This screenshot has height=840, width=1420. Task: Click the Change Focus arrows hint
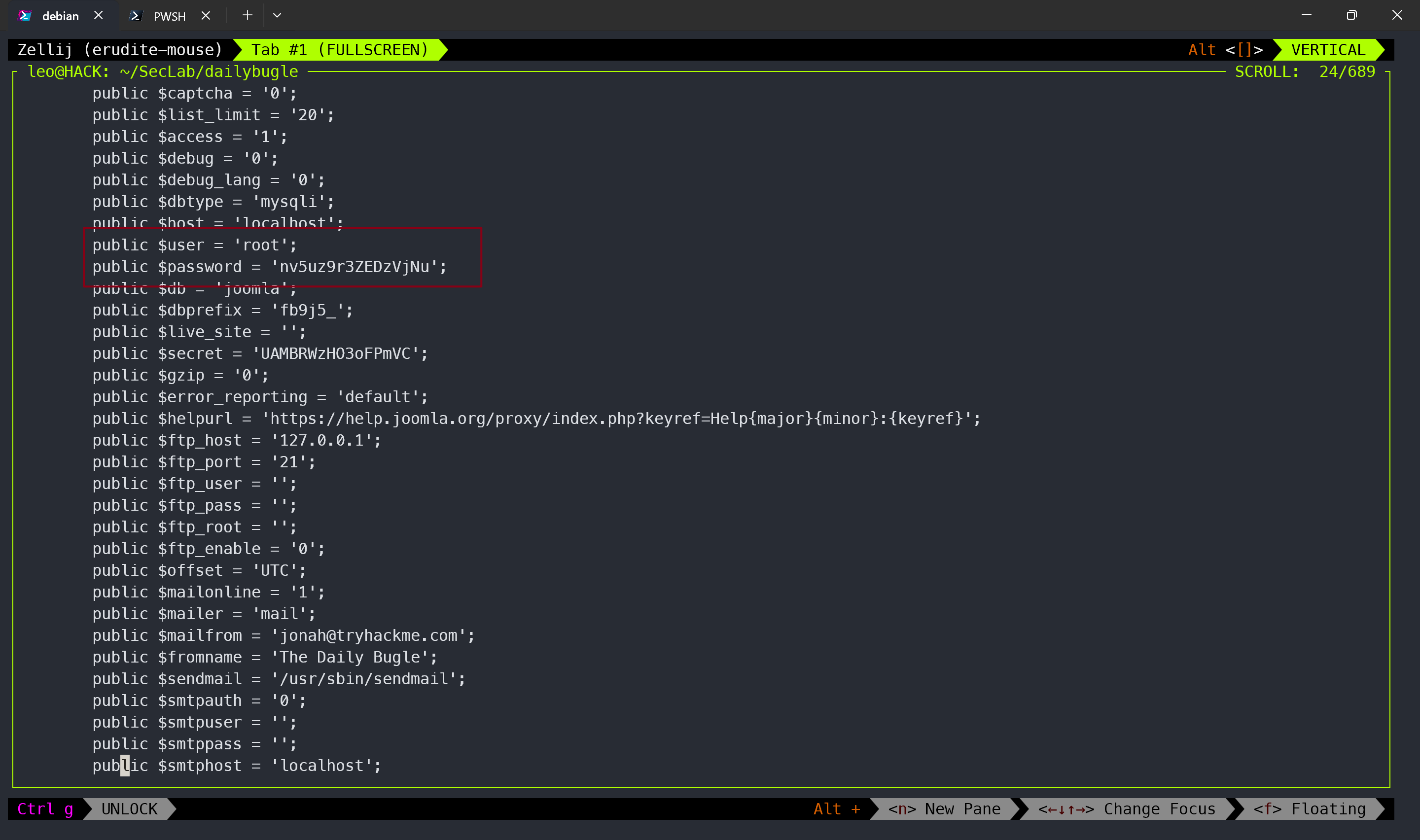pos(1127,809)
